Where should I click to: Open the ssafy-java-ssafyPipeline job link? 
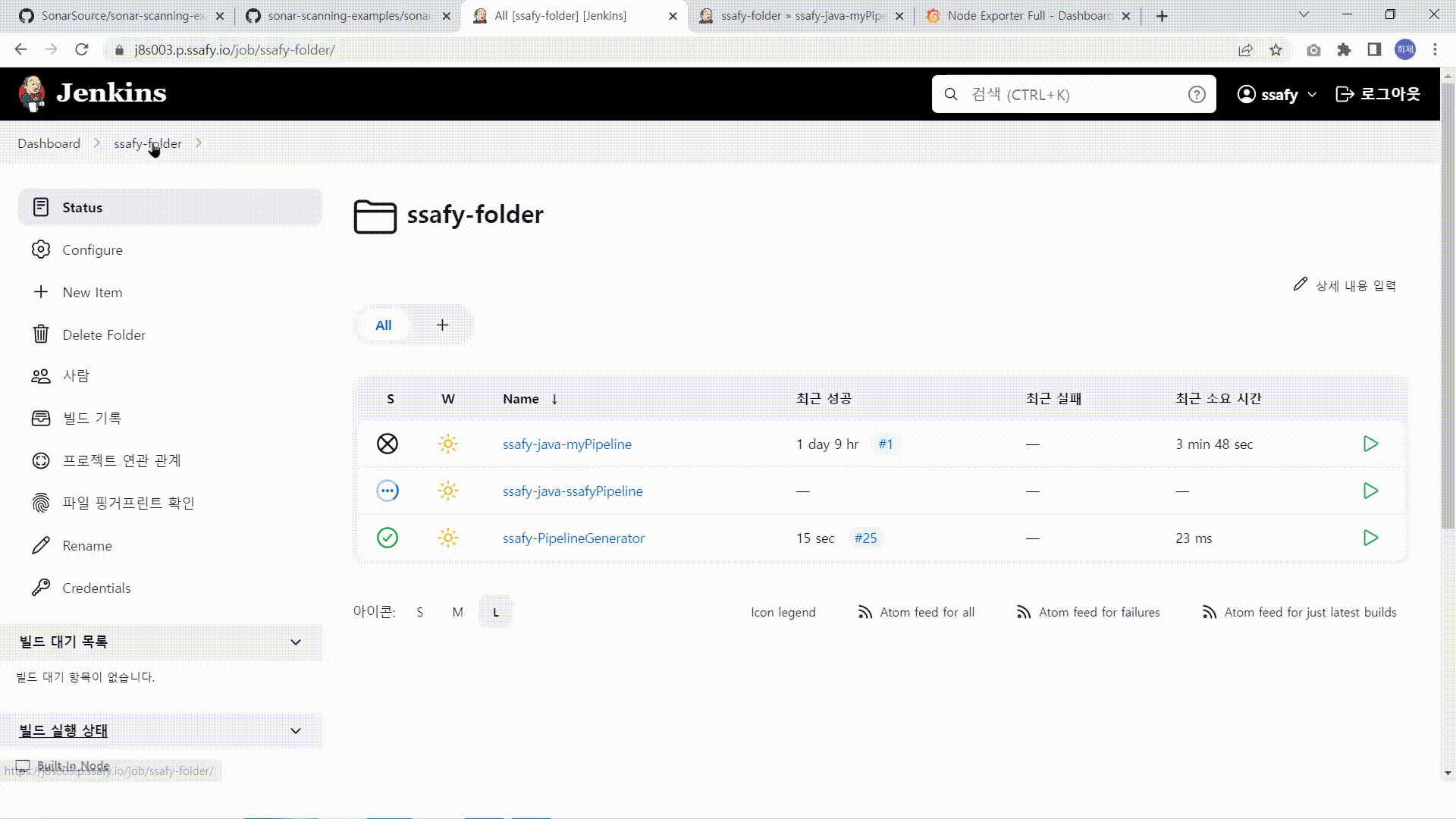[x=573, y=491]
